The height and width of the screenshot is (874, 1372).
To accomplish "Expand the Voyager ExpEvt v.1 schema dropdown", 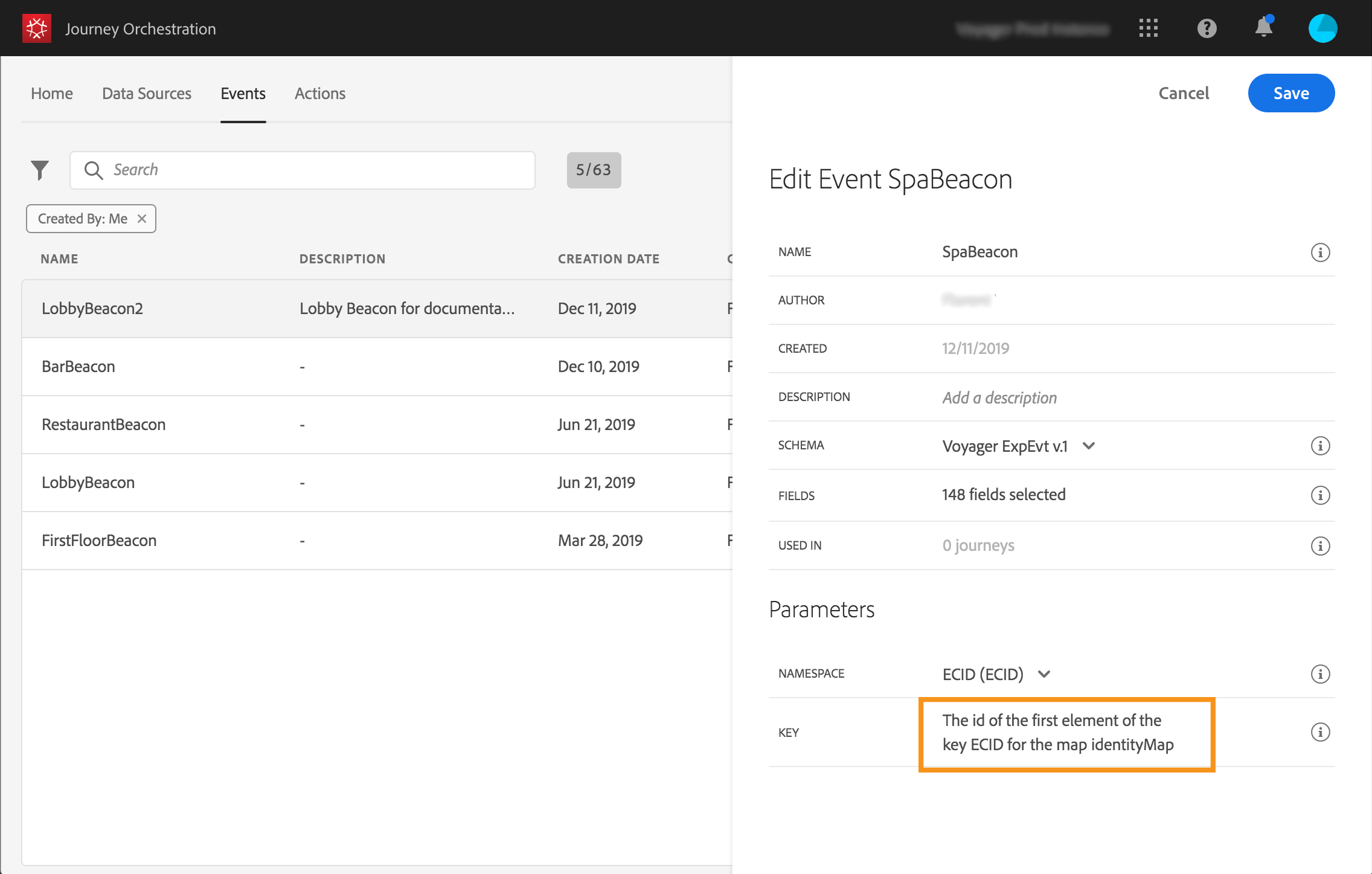I will click(x=1089, y=446).
